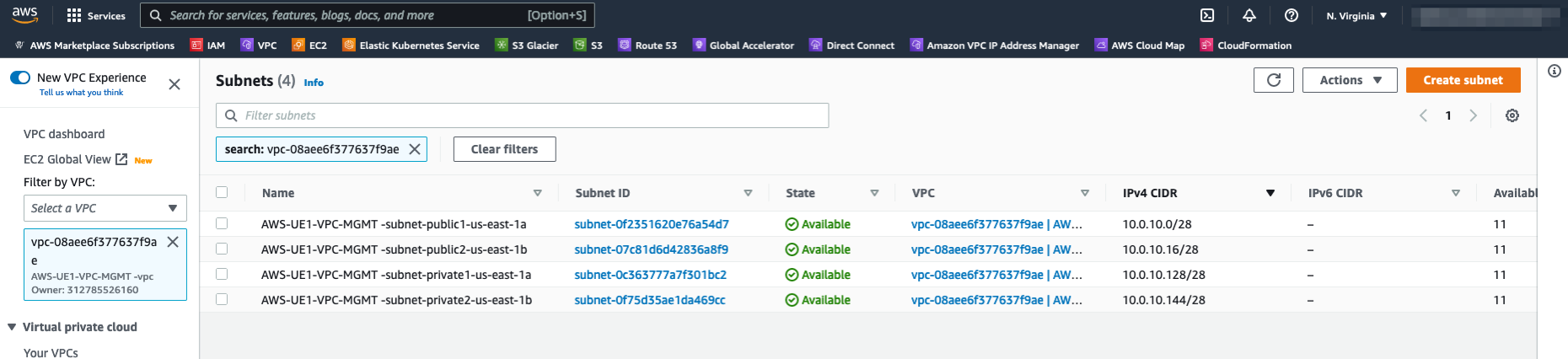
Task: Go to the next page of subnets
Action: click(1474, 115)
